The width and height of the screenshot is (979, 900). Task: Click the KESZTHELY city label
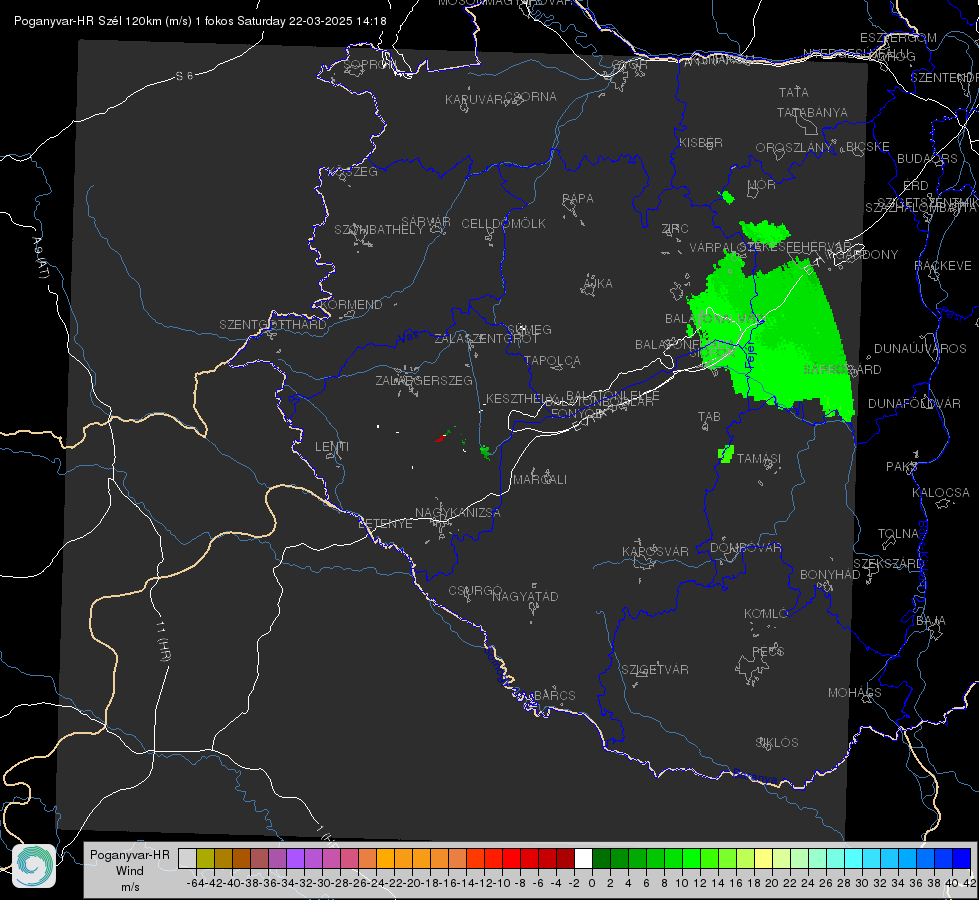521,398
